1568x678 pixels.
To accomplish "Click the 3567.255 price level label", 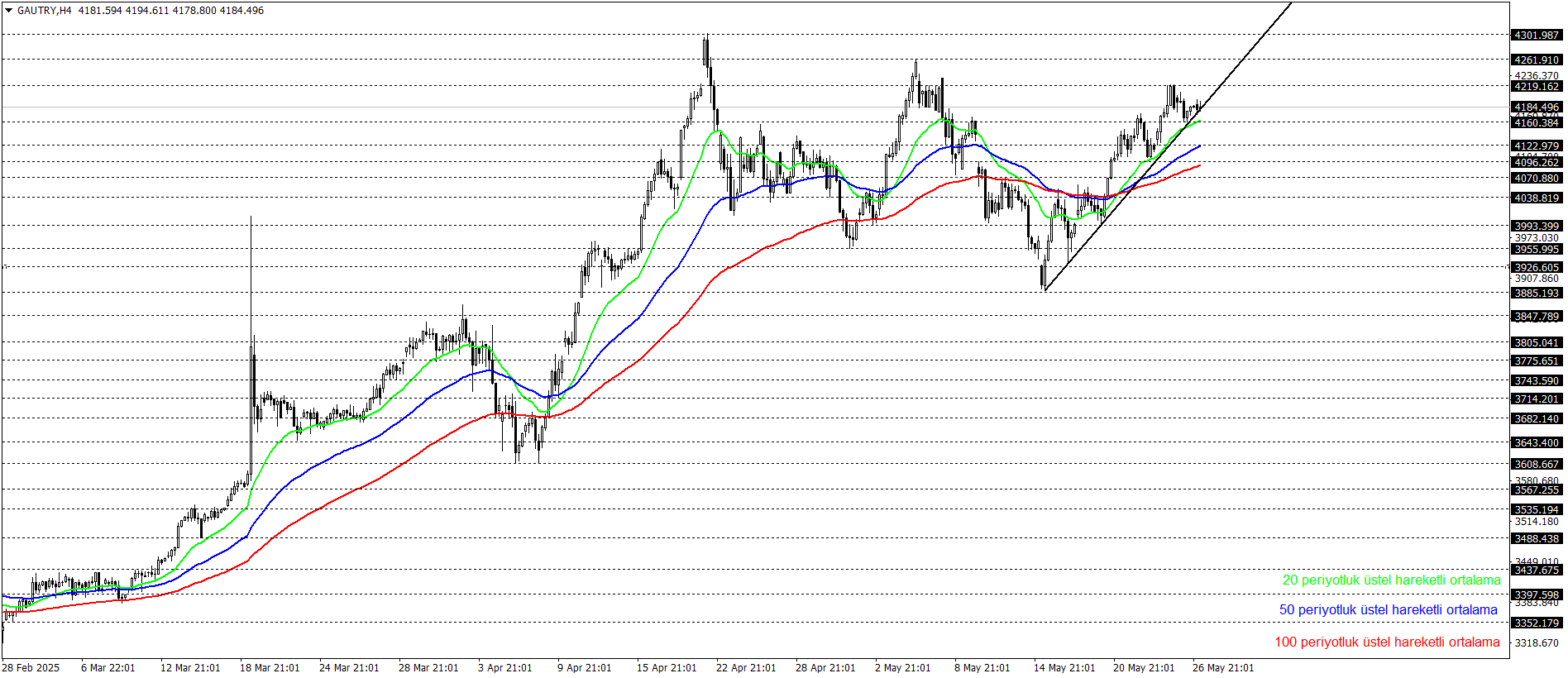I will pyautogui.click(x=1537, y=490).
